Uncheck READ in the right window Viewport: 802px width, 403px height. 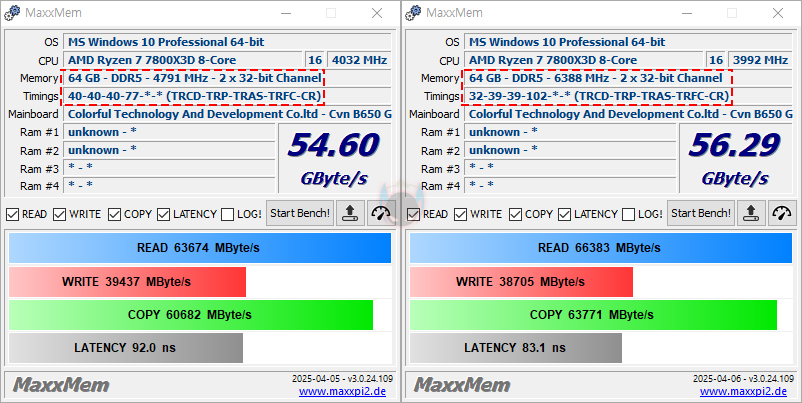(413, 214)
